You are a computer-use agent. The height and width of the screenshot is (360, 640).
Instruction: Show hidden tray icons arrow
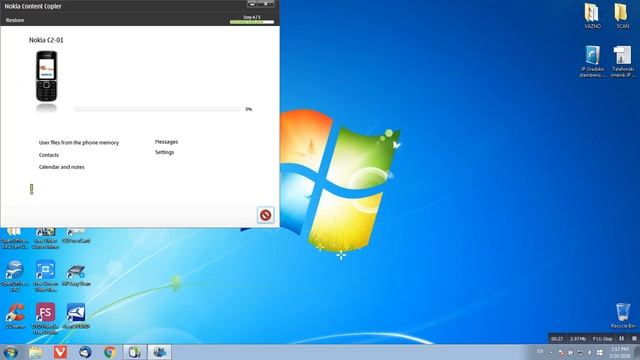pyautogui.click(x=551, y=352)
